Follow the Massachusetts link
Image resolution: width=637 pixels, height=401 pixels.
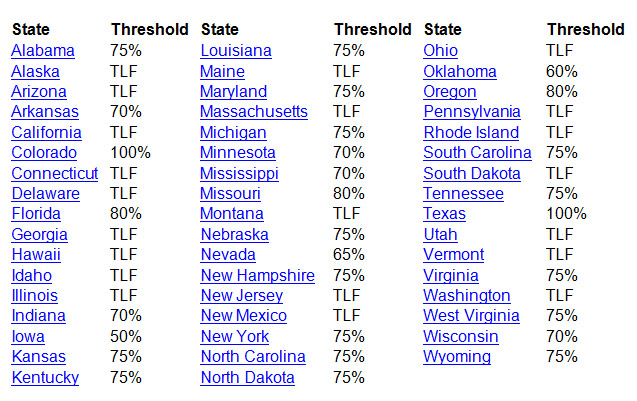[x=254, y=112]
